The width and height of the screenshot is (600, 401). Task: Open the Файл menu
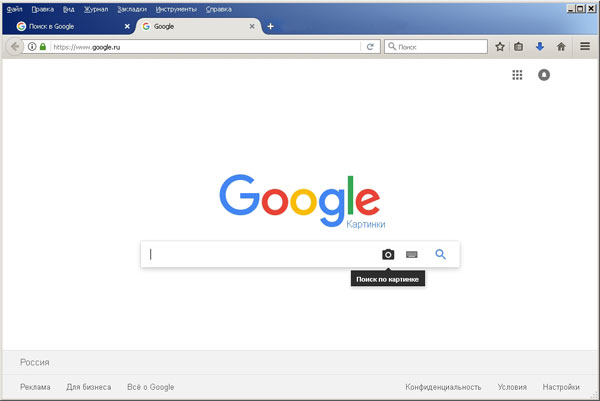(x=15, y=9)
